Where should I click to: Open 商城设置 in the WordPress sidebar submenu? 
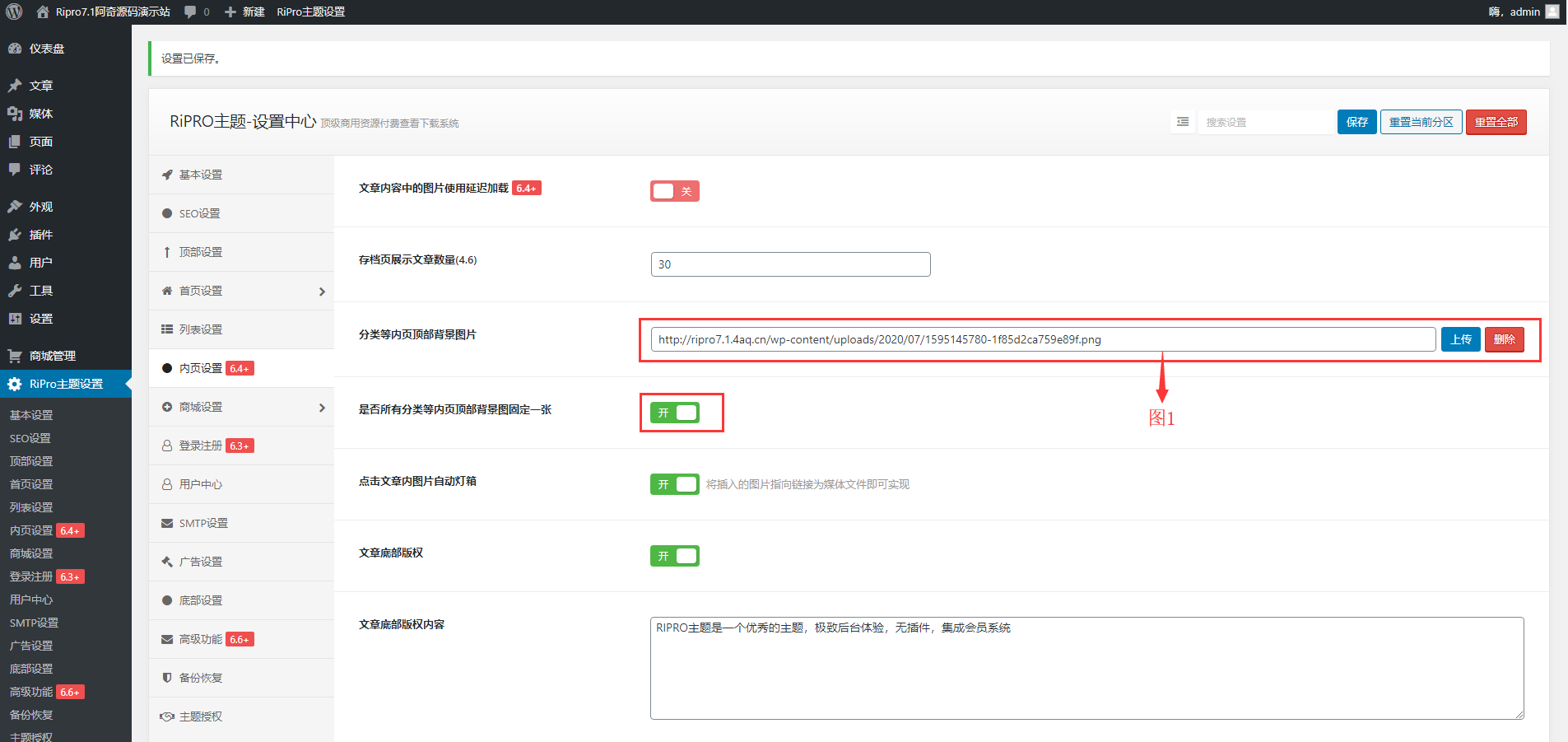tap(31, 553)
